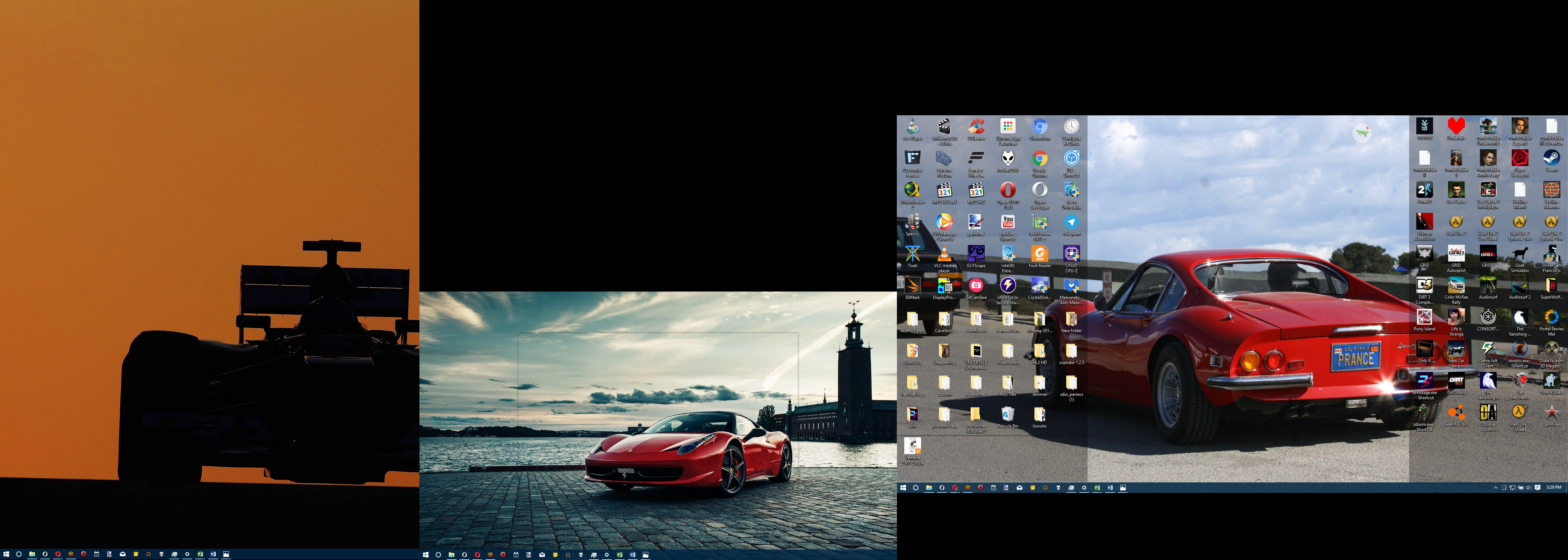Expand the hidden system tray icons chevron
Screen dimensions: 1568x560
click(1495, 488)
